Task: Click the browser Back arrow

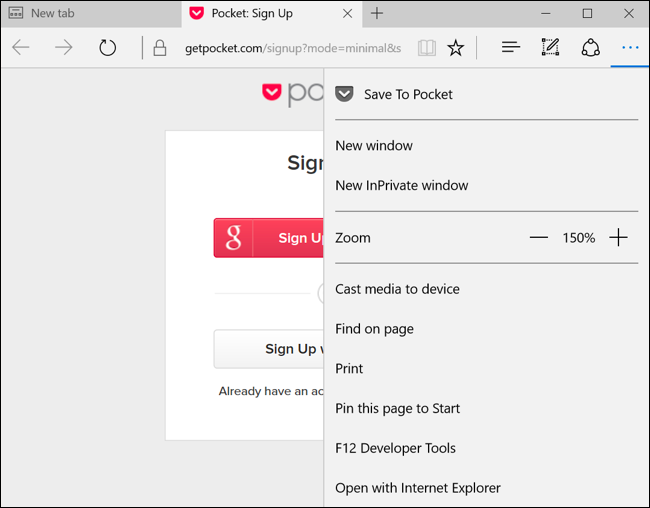Action: click(x=21, y=47)
